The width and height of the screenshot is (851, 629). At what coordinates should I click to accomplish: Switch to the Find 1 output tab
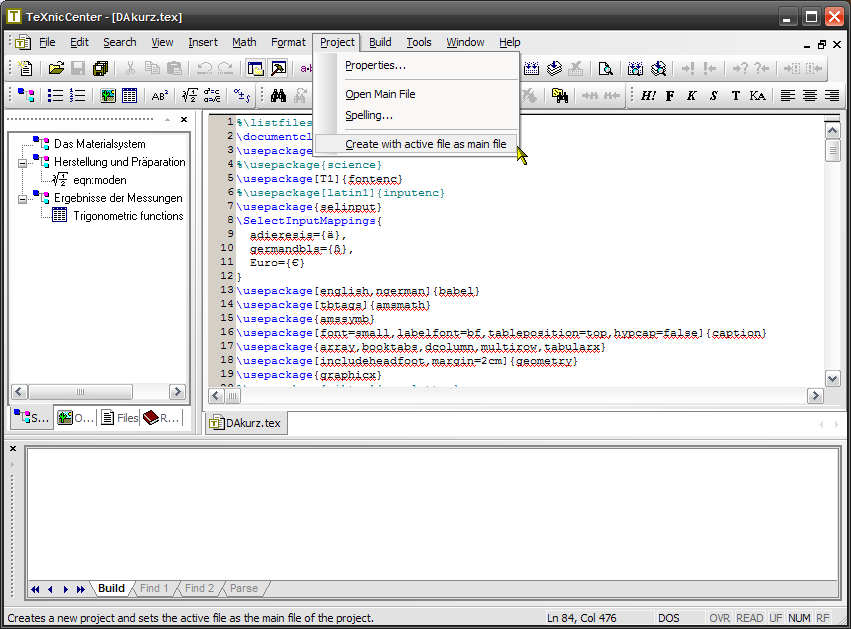(154, 588)
